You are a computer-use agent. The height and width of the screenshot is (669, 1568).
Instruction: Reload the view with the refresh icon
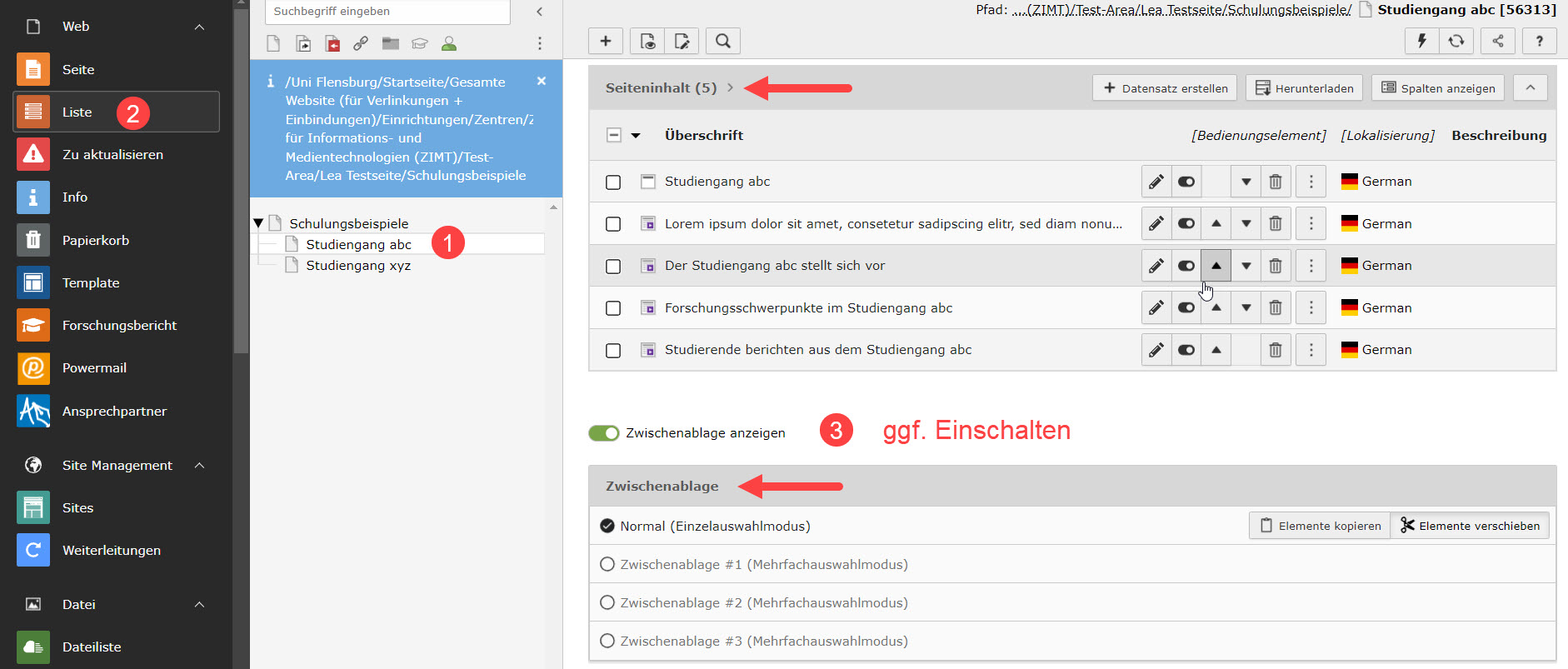coord(1456,41)
